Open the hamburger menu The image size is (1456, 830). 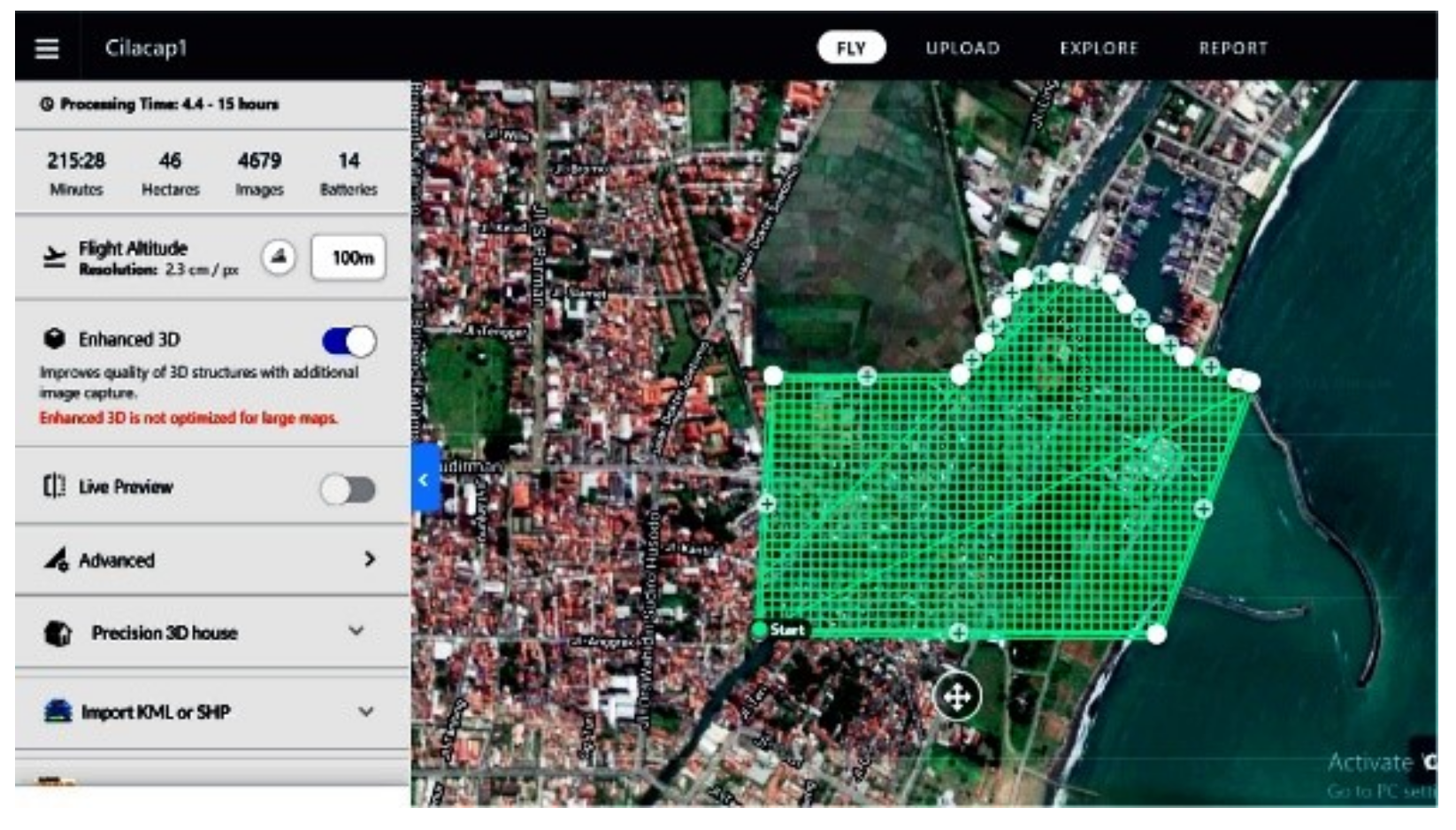coord(47,48)
